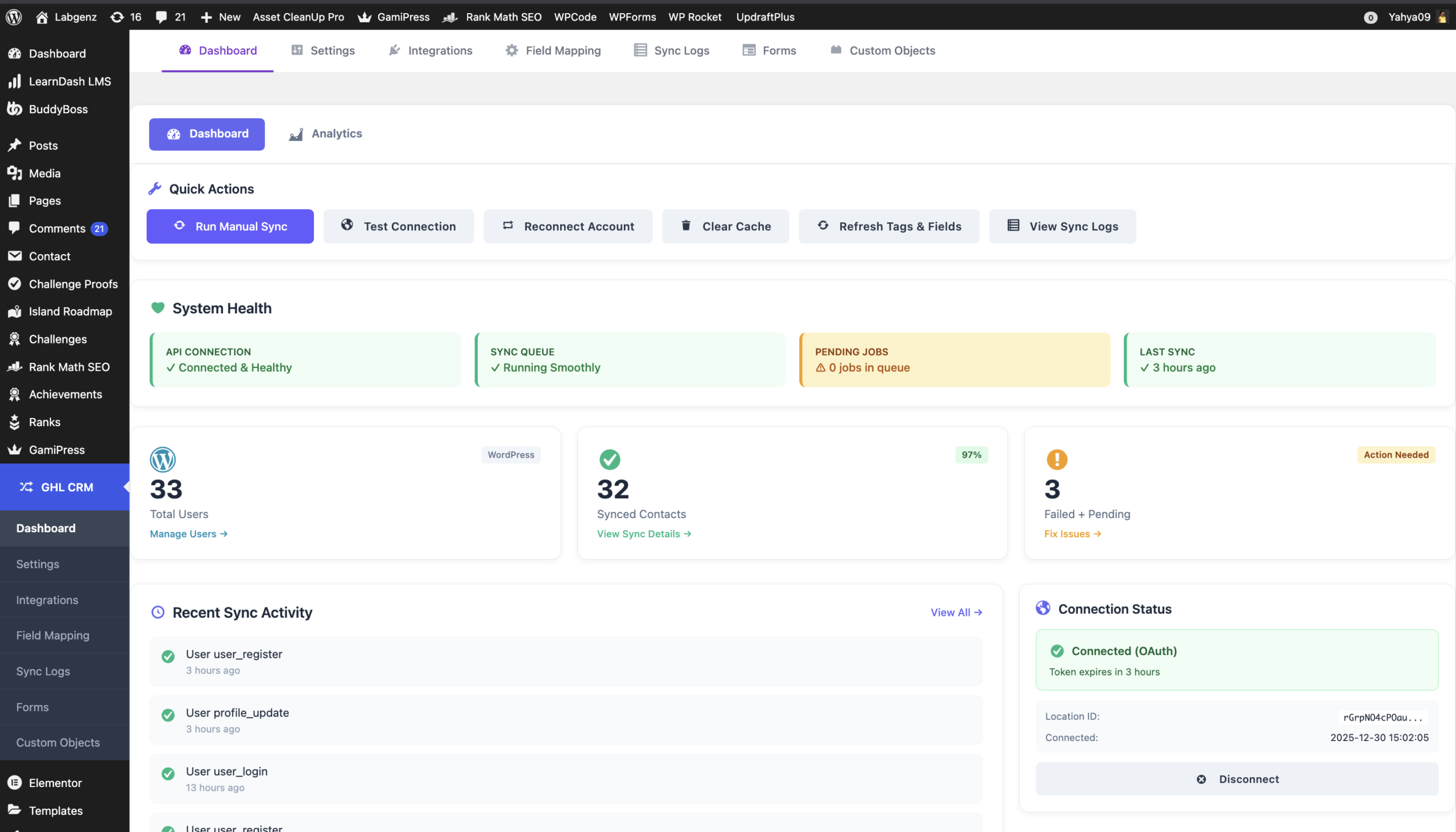The image size is (1456, 832).
Task: Open View All recent sync activity
Action: click(956, 612)
